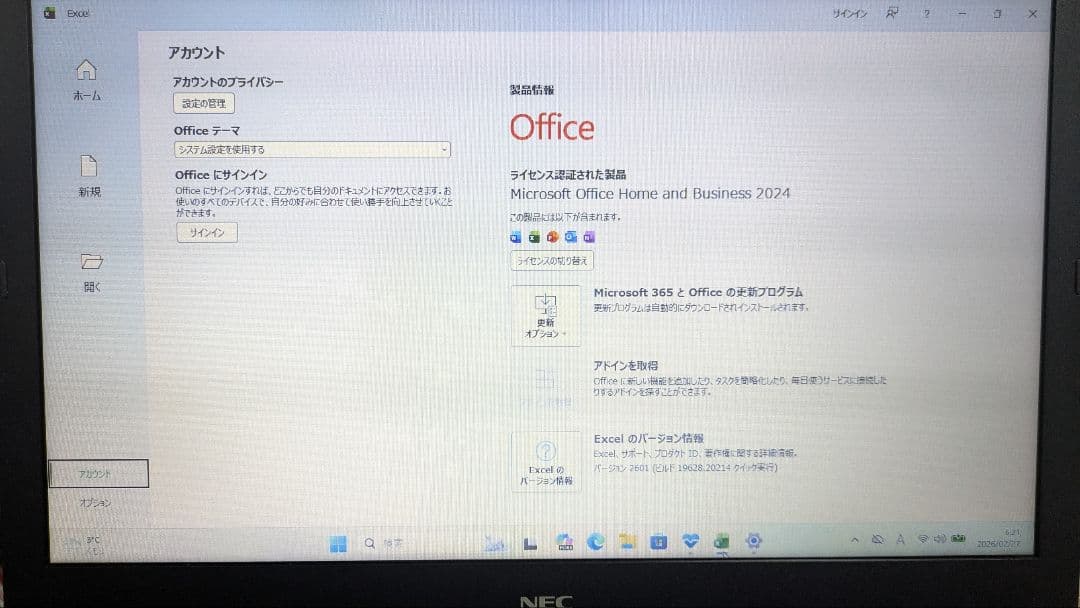
Task: Click the OneNote icon among included apps
Action: [590, 237]
